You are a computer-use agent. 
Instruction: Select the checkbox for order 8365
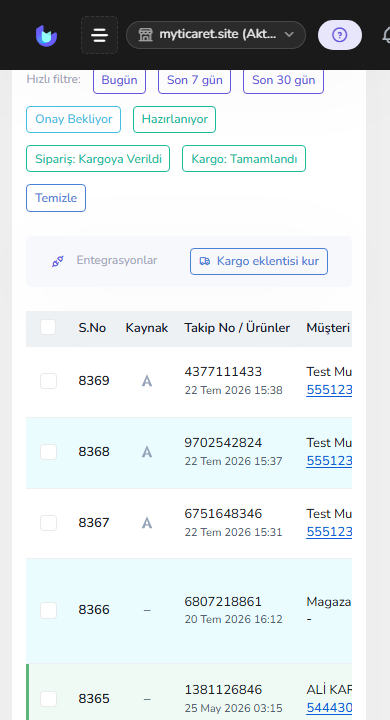pos(48,699)
